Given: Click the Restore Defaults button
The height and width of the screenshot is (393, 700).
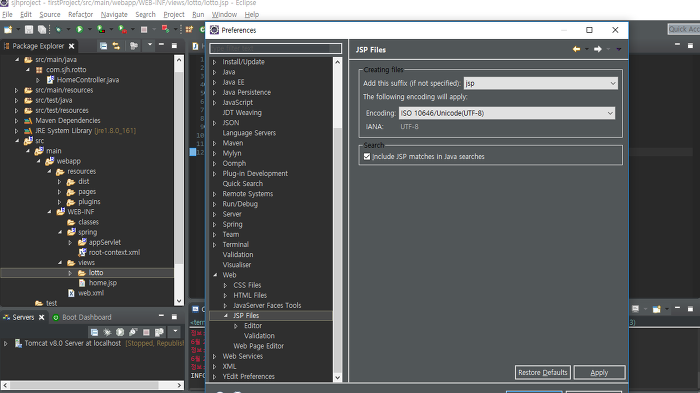Looking at the screenshot, I should [542, 372].
